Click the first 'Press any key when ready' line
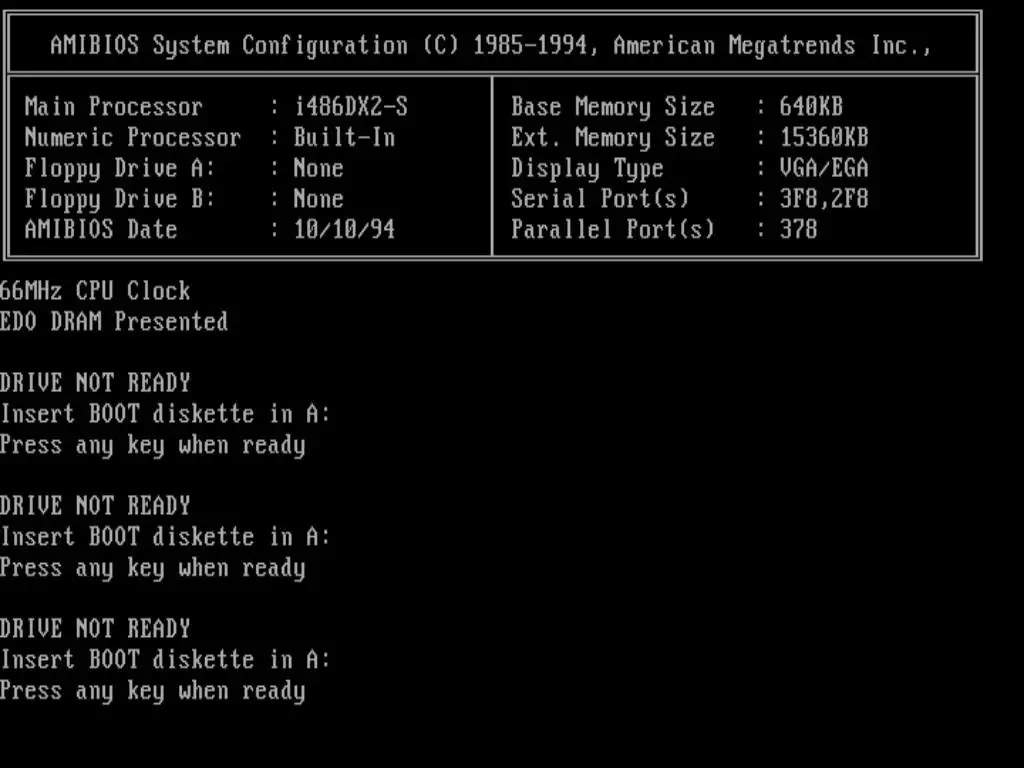 tap(153, 445)
